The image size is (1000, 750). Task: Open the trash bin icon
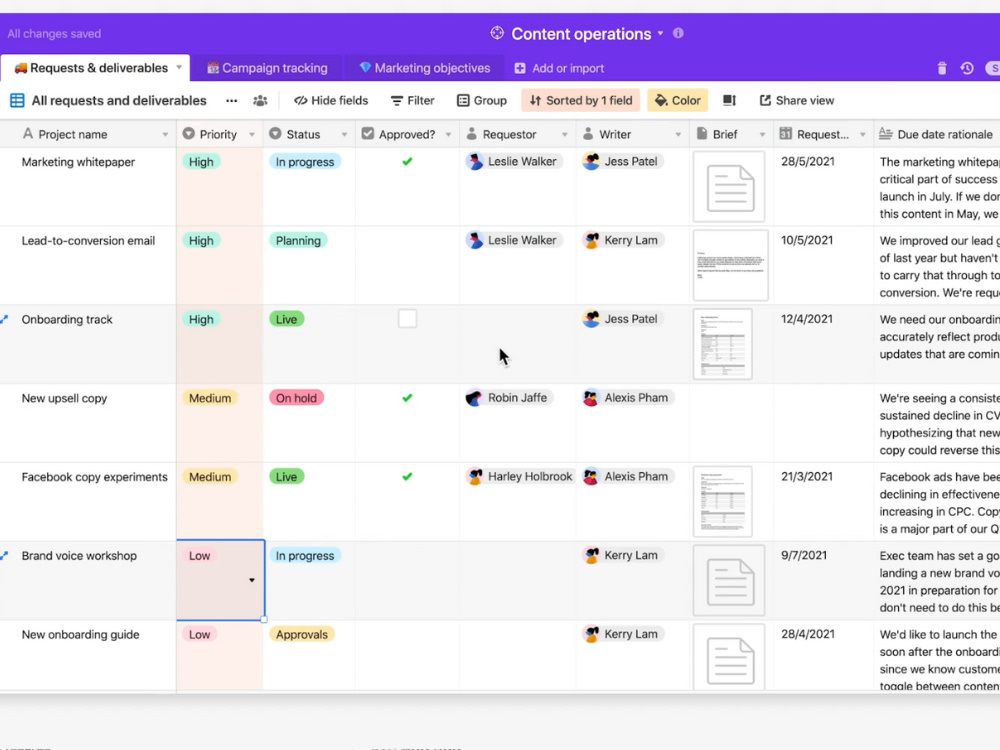(x=941, y=68)
